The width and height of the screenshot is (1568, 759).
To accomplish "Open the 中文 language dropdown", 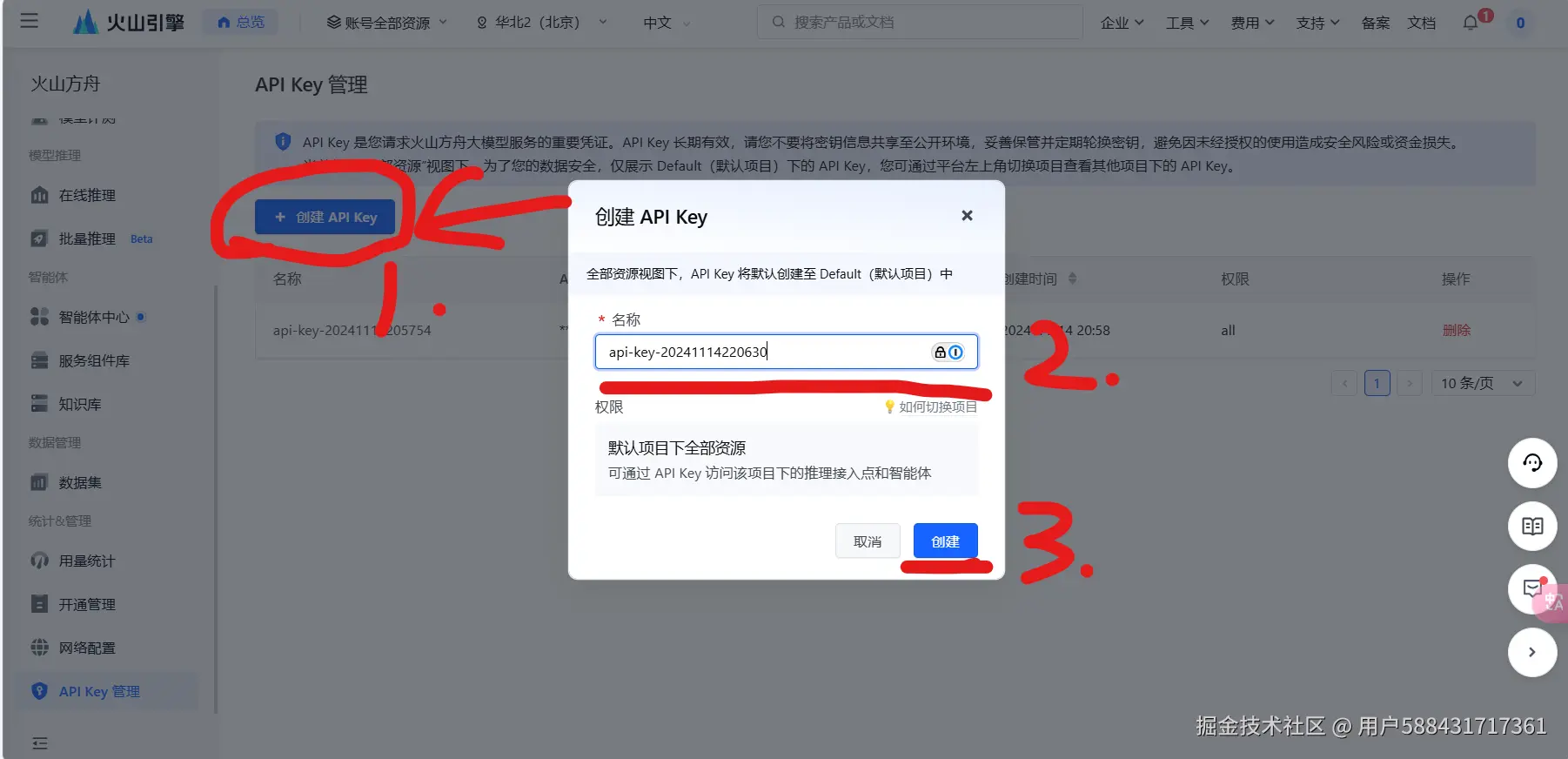I will tap(667, 22).
